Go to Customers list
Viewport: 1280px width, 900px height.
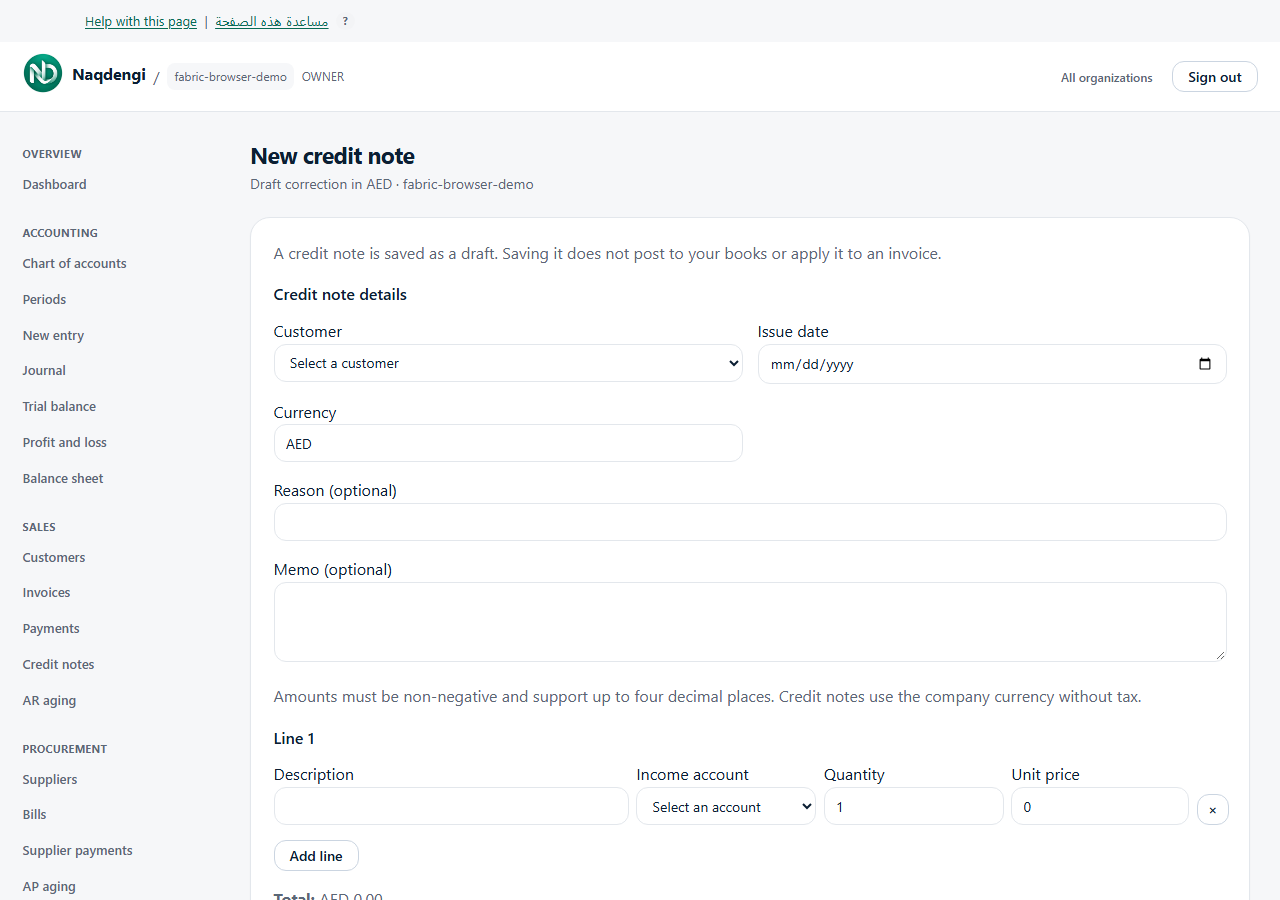54,558
